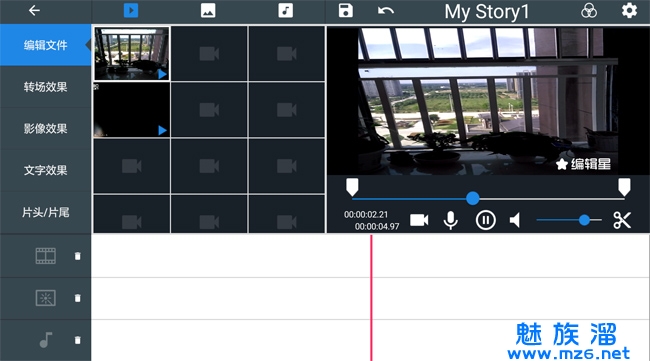Open the image media tab icon
Screen dimensions: 650x361
click(x=208, y=10)
